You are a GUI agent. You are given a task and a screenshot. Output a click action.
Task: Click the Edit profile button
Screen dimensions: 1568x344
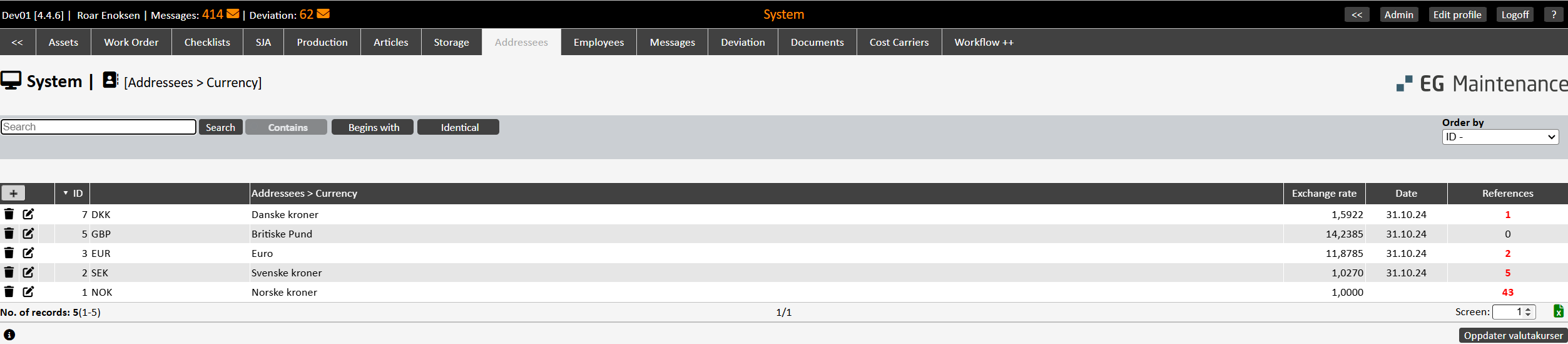(1457, 14)
